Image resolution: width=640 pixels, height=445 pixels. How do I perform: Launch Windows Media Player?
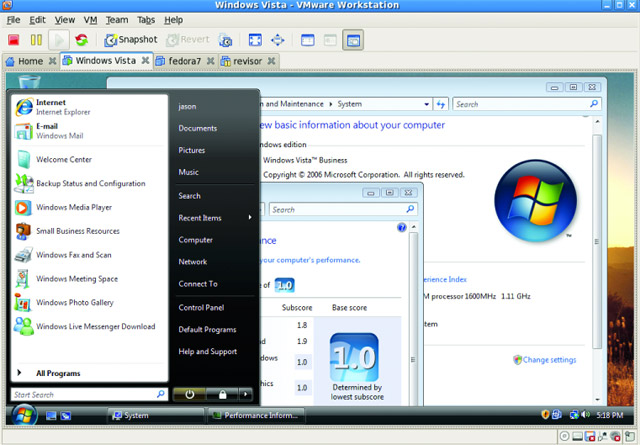(89, 207)
